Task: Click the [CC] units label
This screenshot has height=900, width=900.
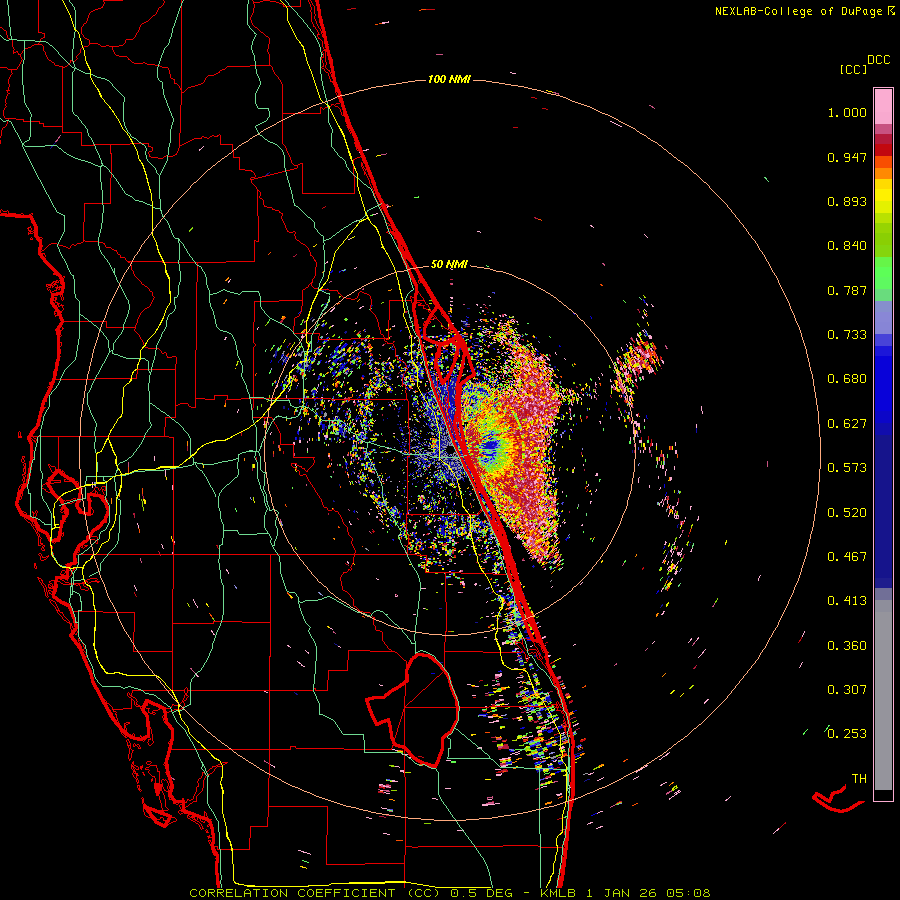Action: click(854, 69)
